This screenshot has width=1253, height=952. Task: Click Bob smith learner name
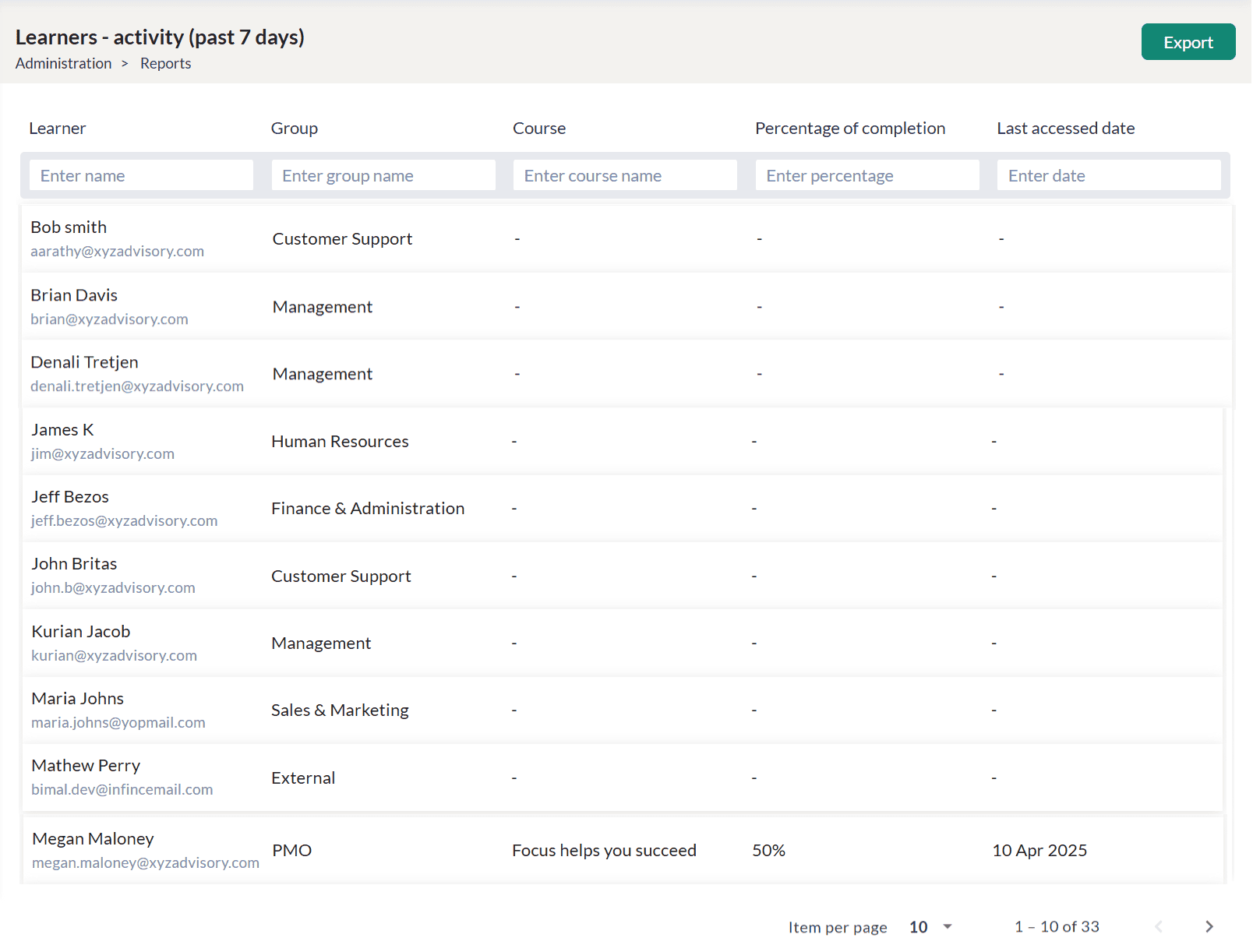[x=69, y=227]
